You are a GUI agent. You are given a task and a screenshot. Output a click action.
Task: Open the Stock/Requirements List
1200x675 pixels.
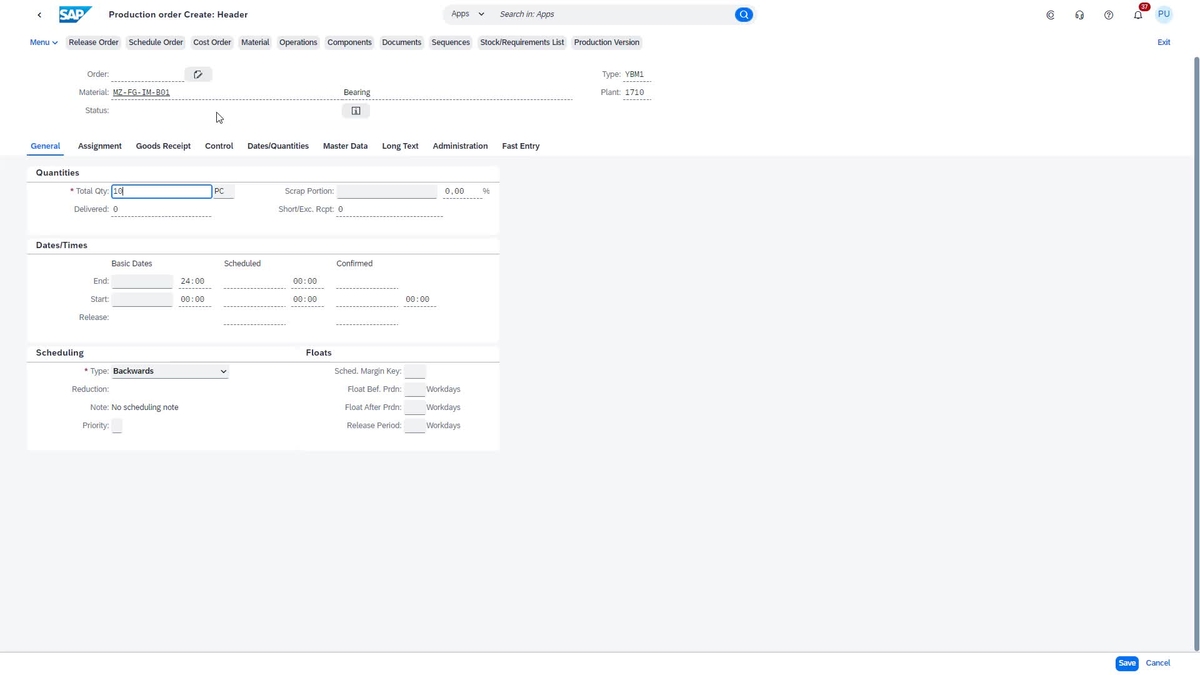click(521, 42)
